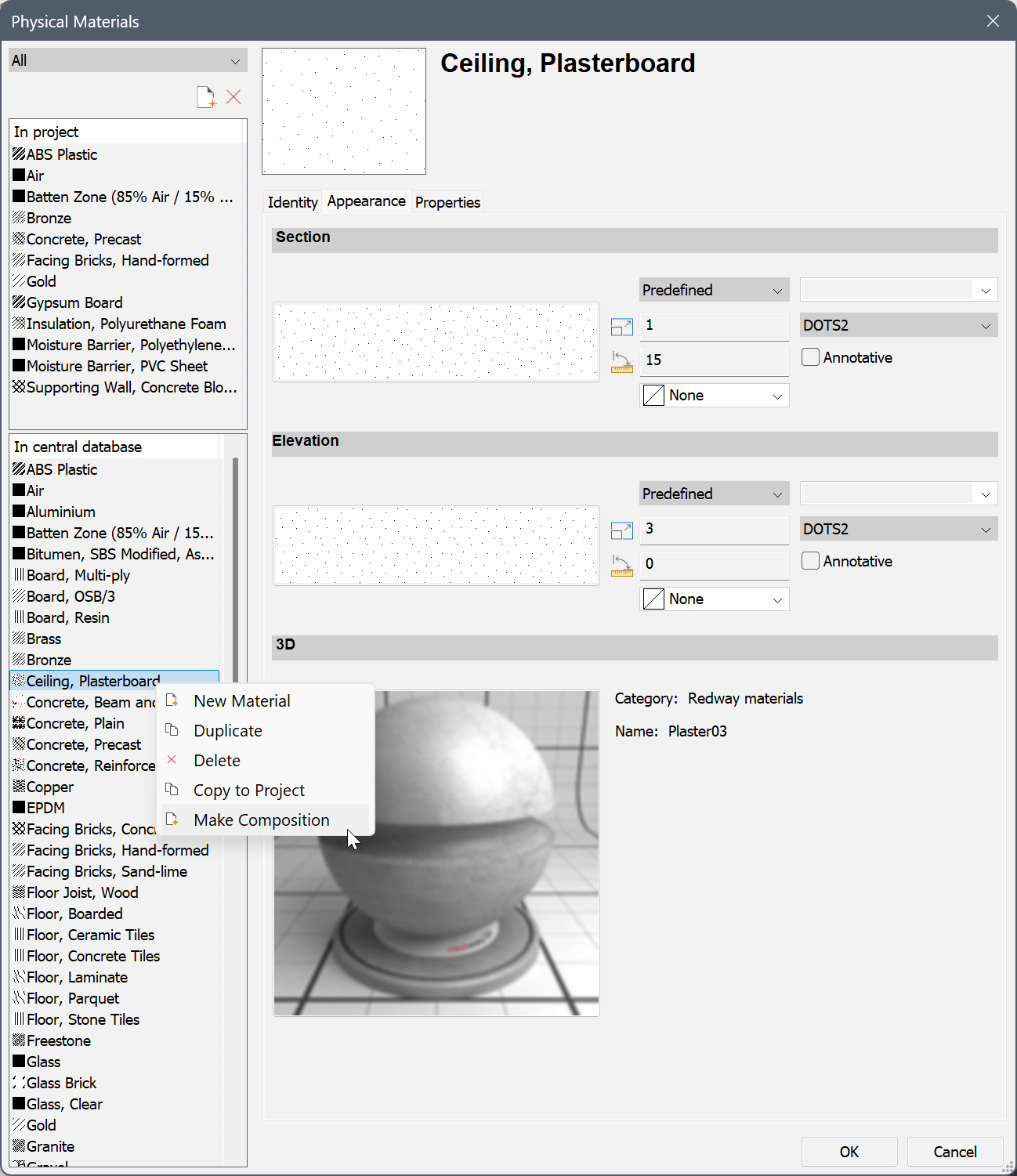Image resolution: width=1017 pixels, height=1176 pixels.
Task: Enable Annotative checkbox in Elevation
Action: pyautogui.click(x=811, y=561)
